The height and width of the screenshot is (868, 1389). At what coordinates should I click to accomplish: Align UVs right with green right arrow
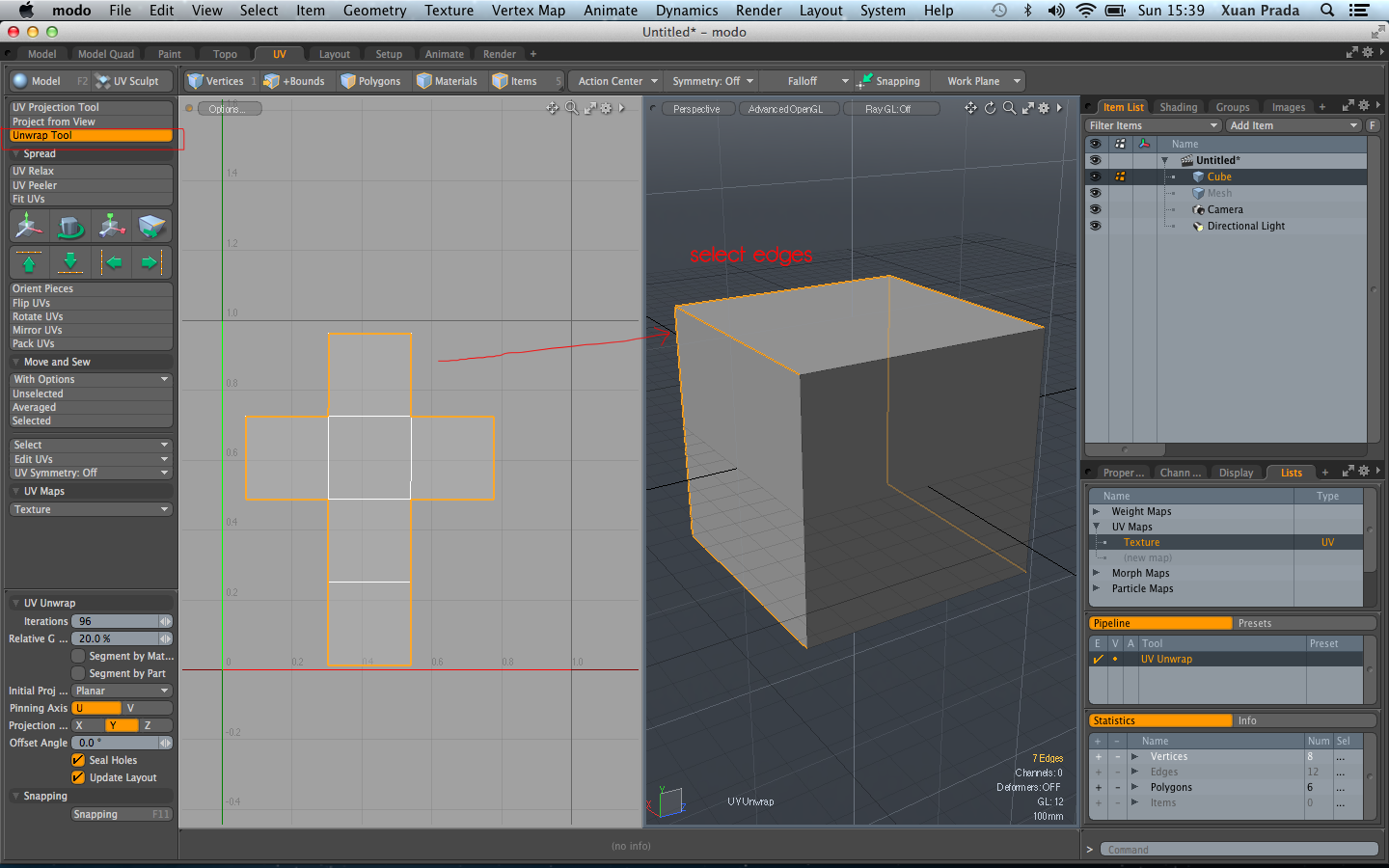click(150, 261)
